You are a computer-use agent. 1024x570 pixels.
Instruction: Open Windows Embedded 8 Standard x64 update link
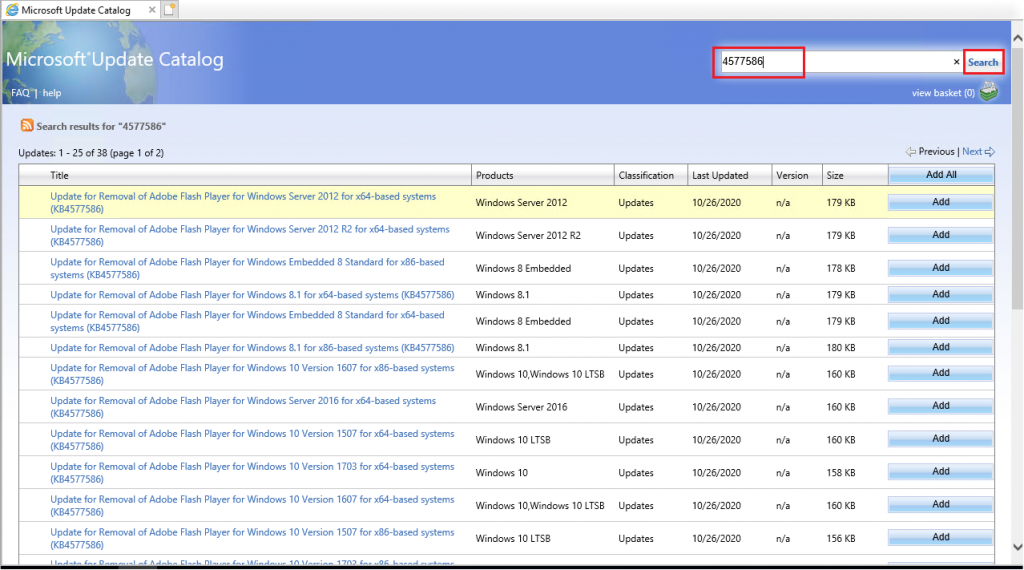[248, 321]
